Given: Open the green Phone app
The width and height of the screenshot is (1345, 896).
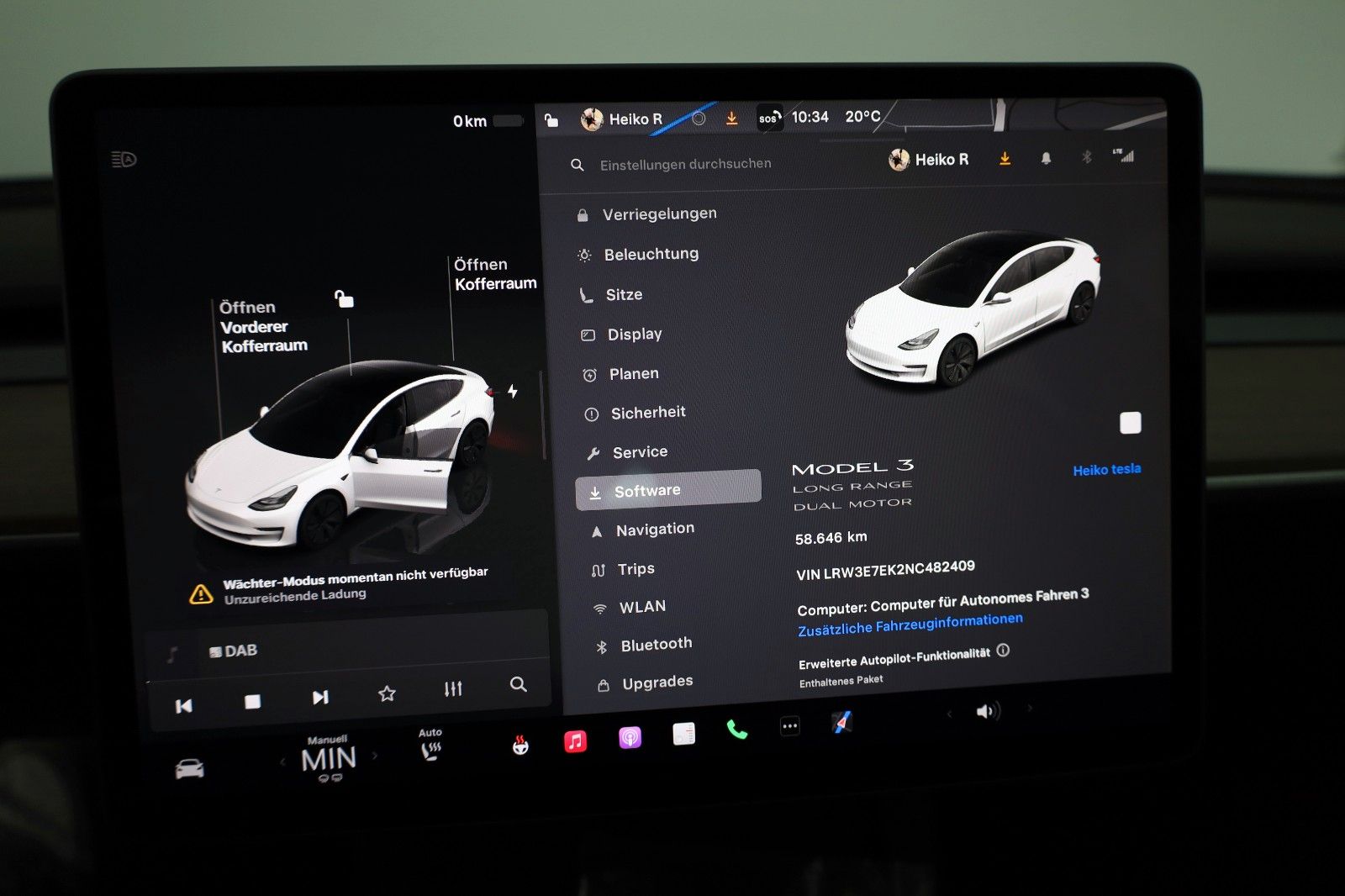Looking at the screenshot, I should [737, 730].
